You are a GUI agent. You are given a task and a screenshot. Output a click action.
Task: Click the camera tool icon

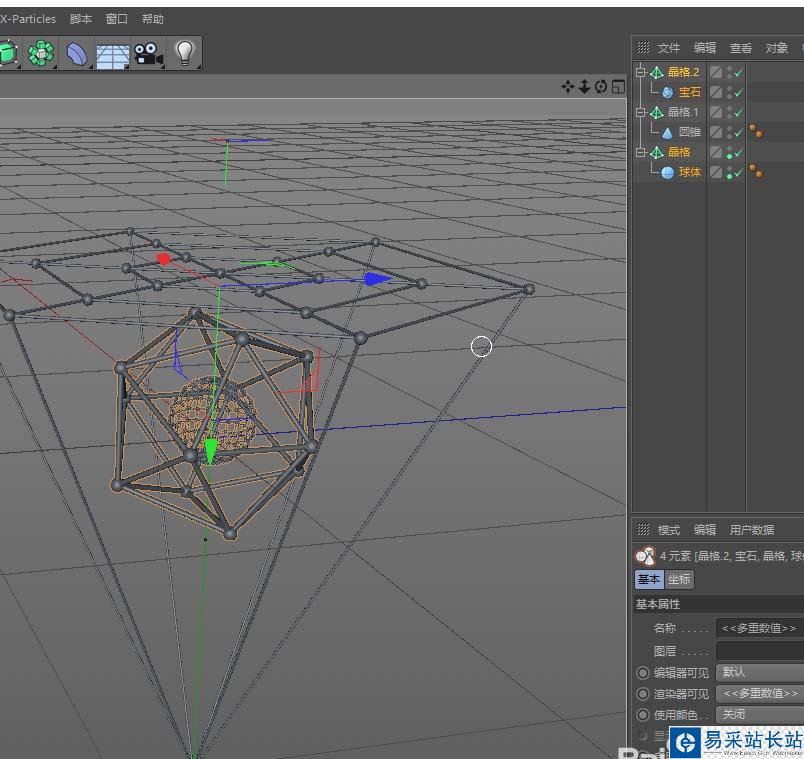(x=149, y=54)
